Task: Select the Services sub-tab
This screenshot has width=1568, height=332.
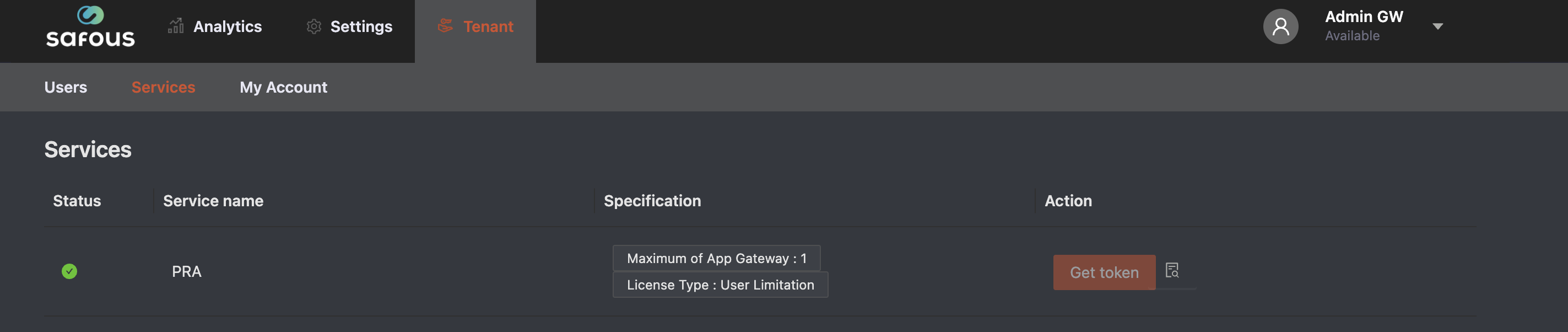Action: [163, 87]
